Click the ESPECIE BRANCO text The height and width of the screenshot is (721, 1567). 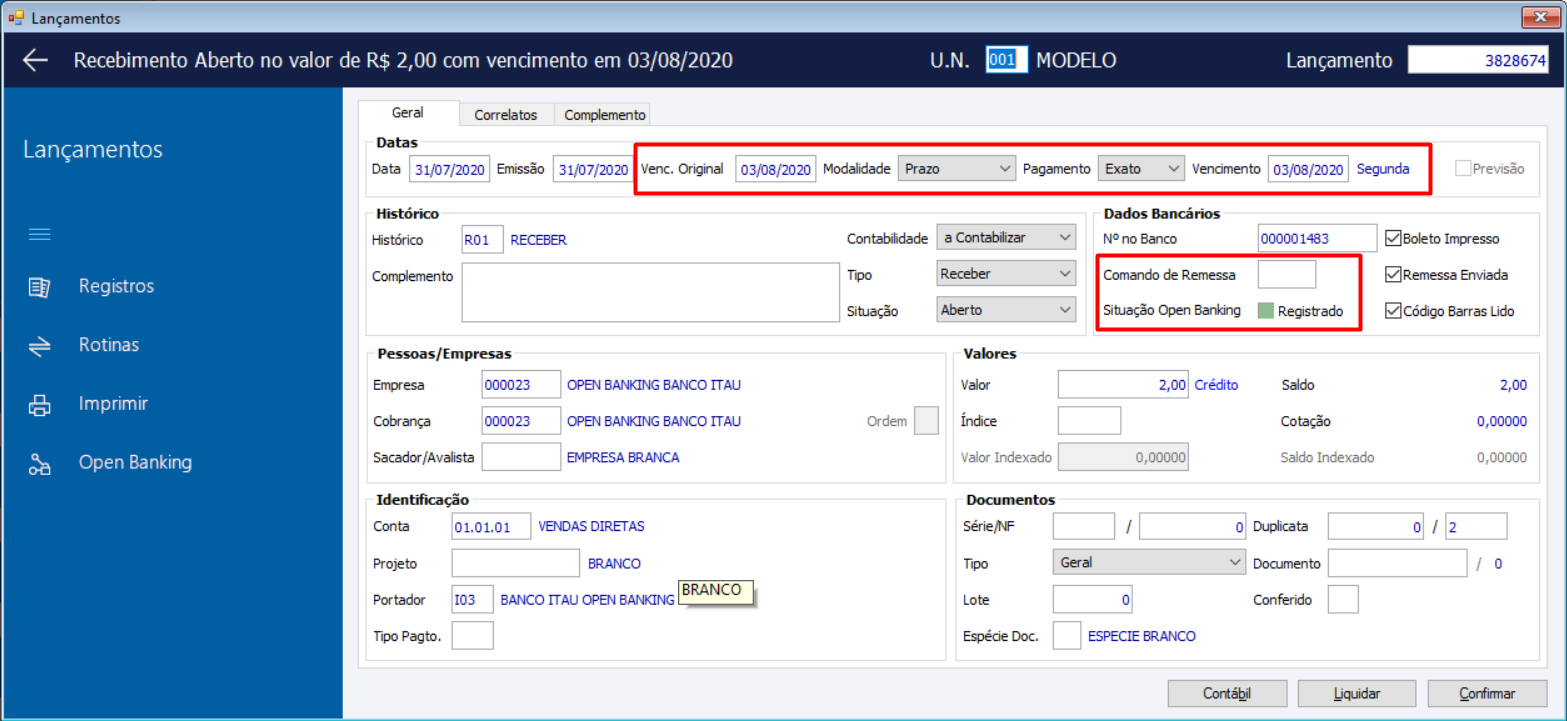point(1142,636)
